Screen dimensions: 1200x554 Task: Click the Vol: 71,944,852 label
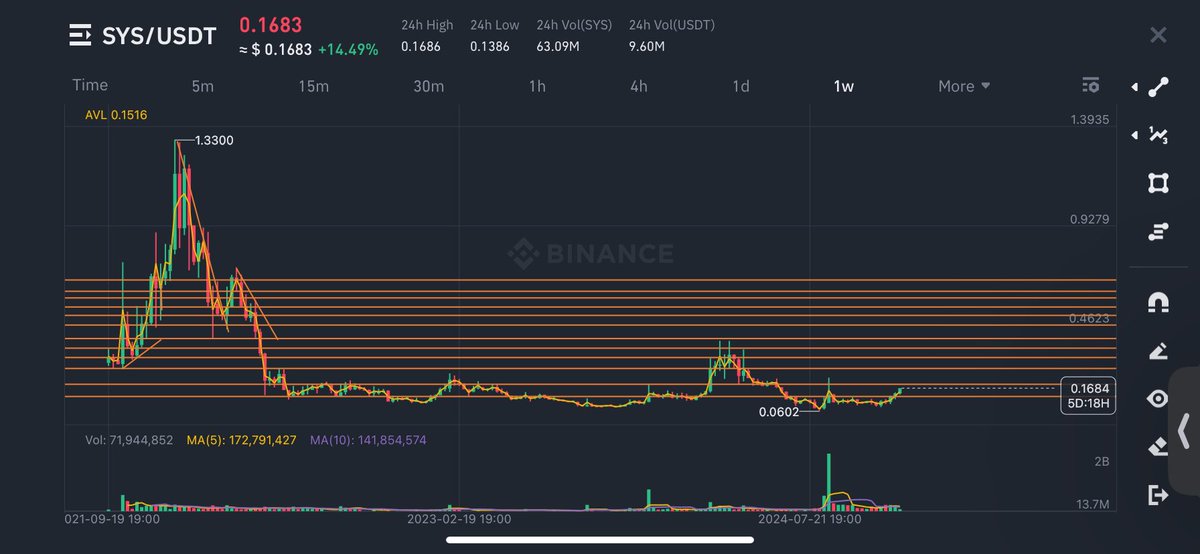tap(131, 439)
